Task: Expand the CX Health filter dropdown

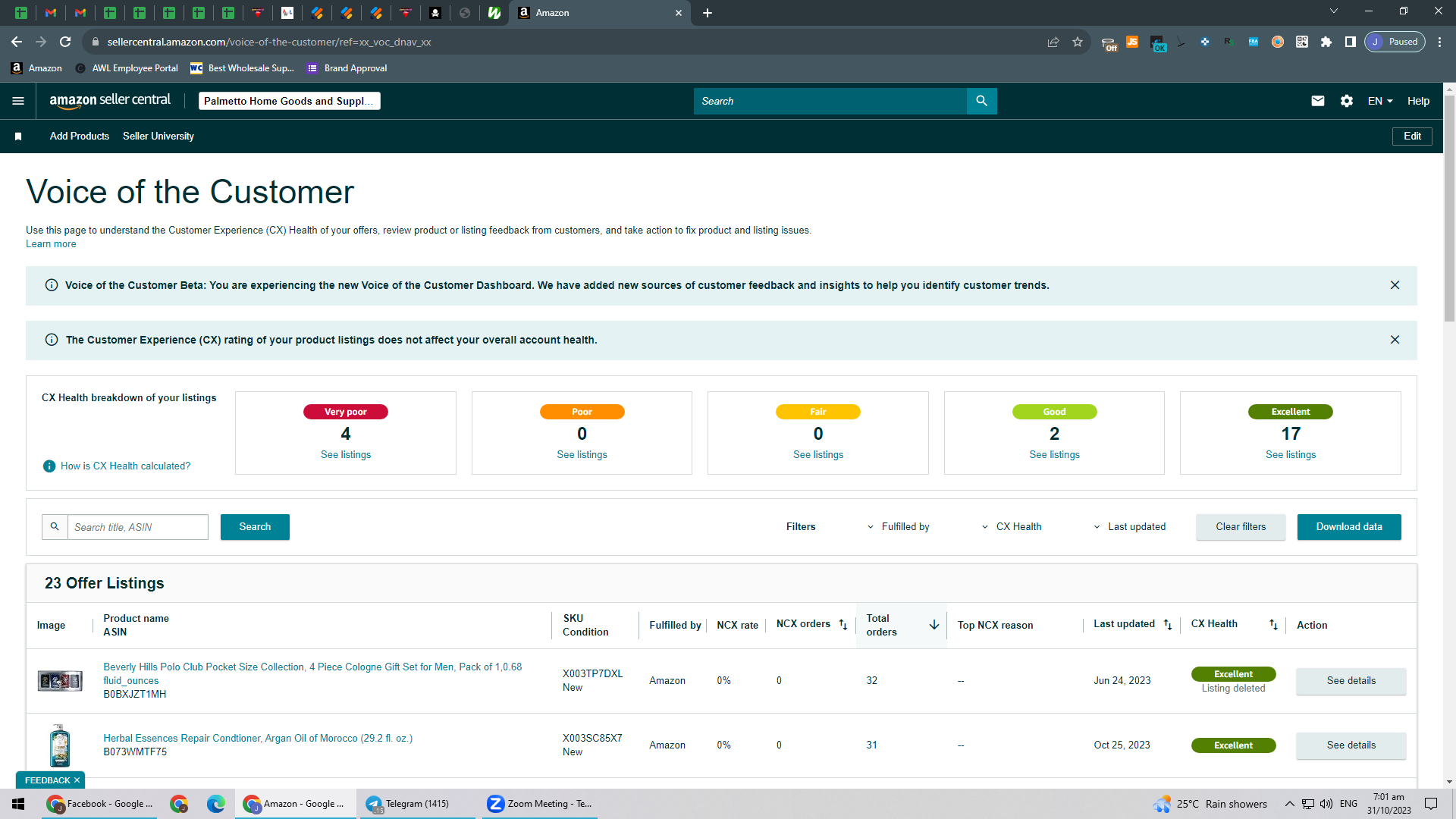Action: click(1012, 527)
